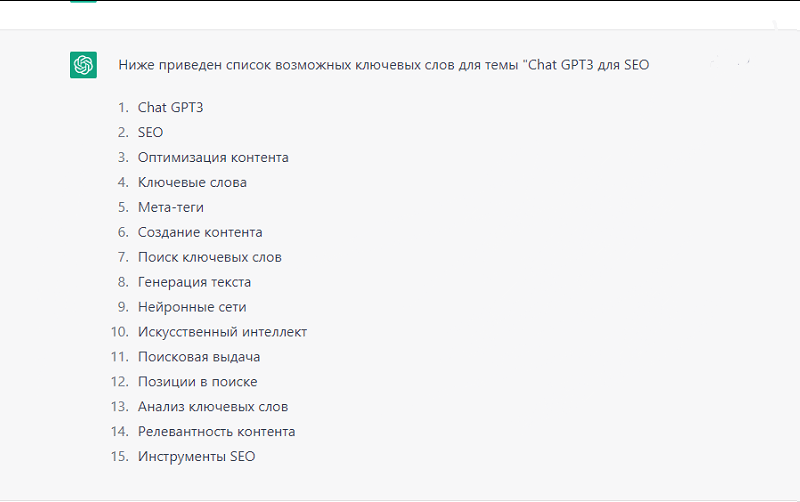
Task: Pick the "Мета-теги" list entry
Action: point(171,207)
